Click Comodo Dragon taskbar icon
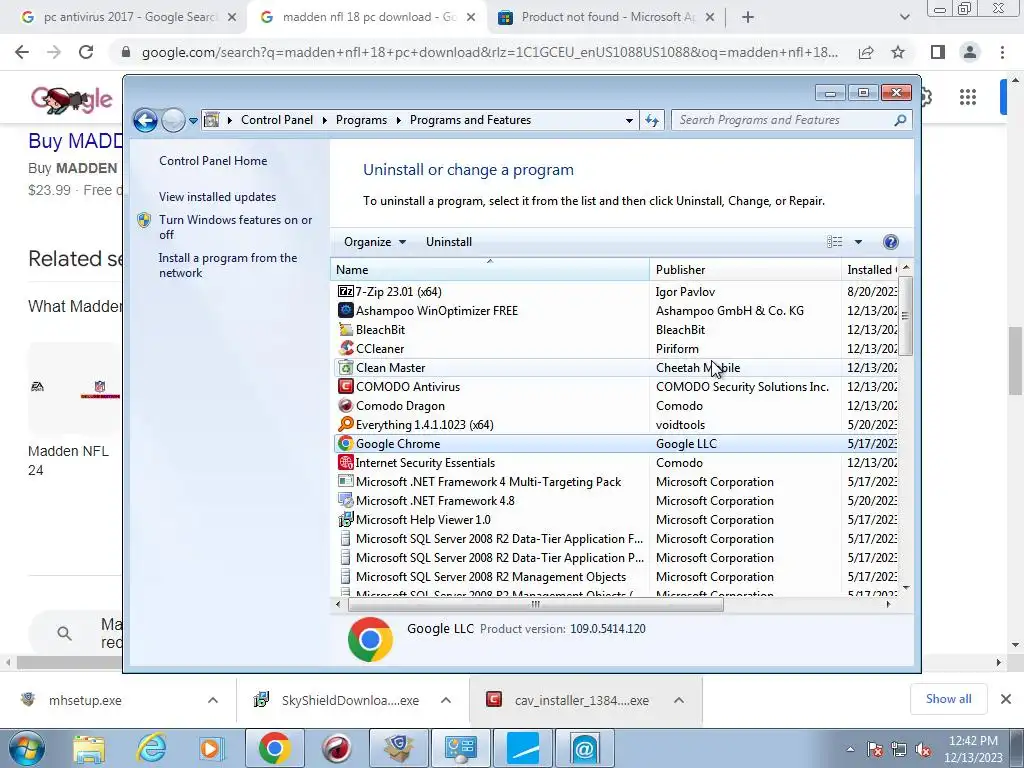The height and width of the screenshot is (768, 1024). [337, 748]
